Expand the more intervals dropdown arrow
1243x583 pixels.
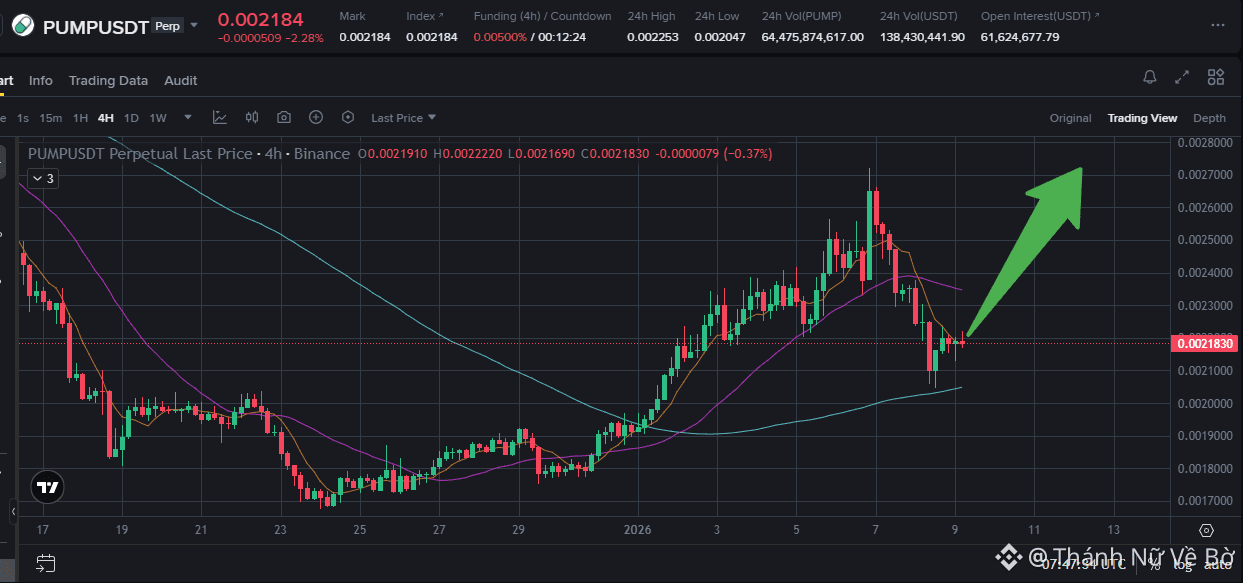(x=188, y=118)
